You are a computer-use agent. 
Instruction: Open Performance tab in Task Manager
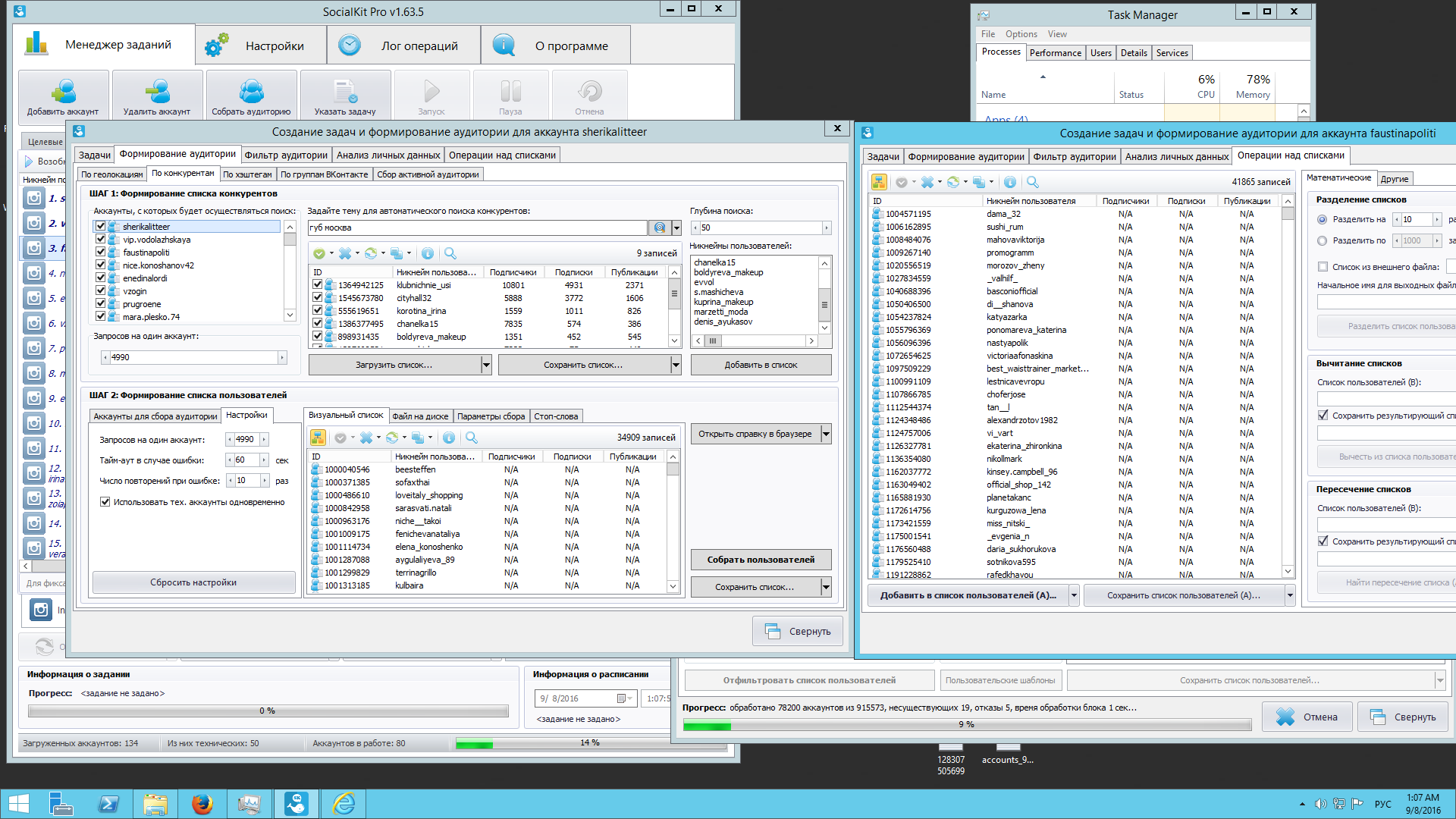tap(1055, 53)
